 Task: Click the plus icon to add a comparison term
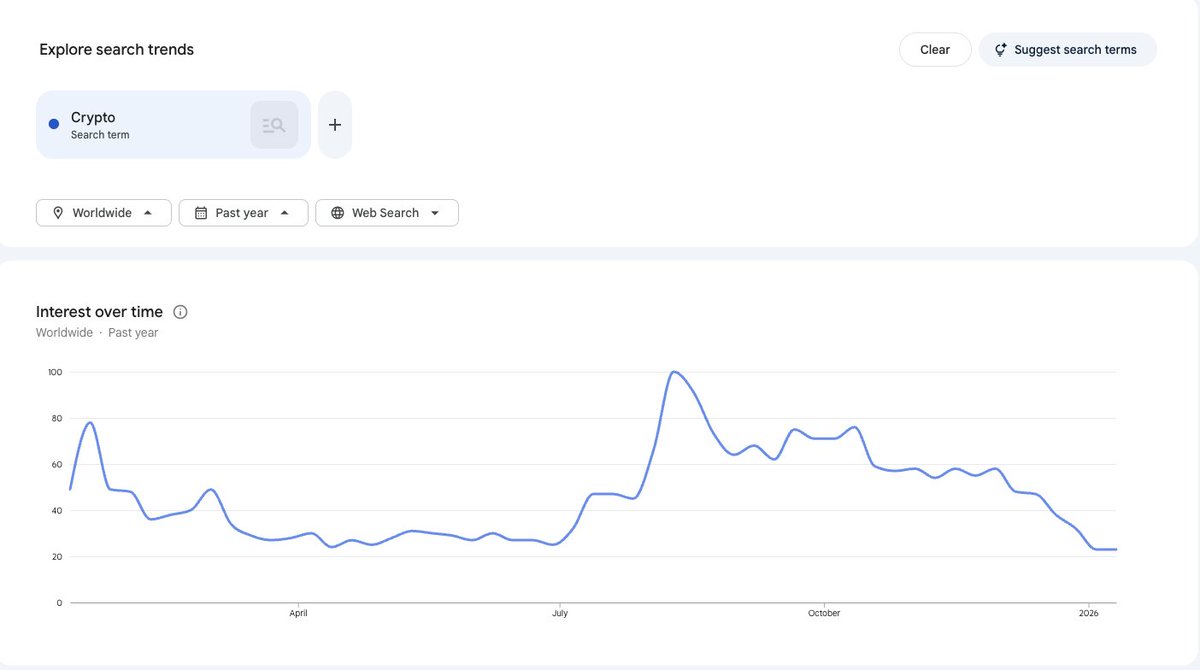[334, 124]
